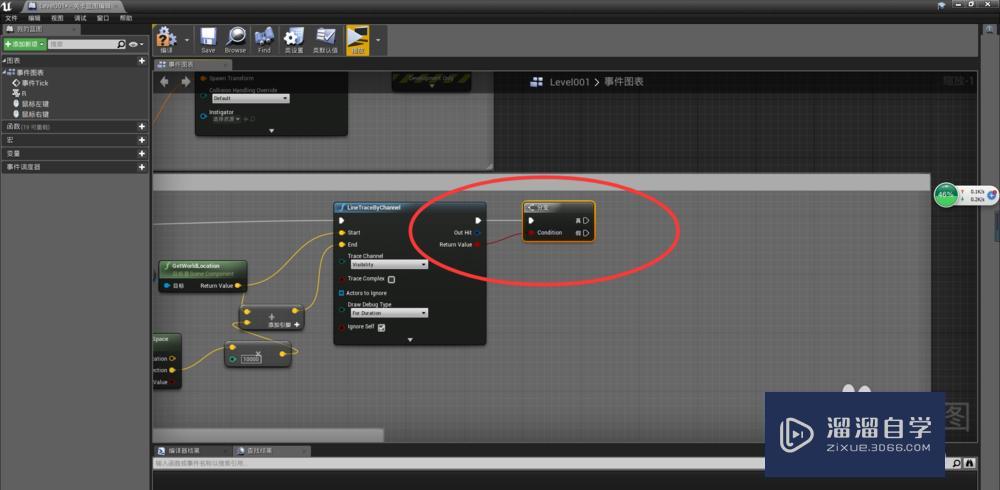Click GetWorldLocation Return Value output pin

[x=238, y=286]
